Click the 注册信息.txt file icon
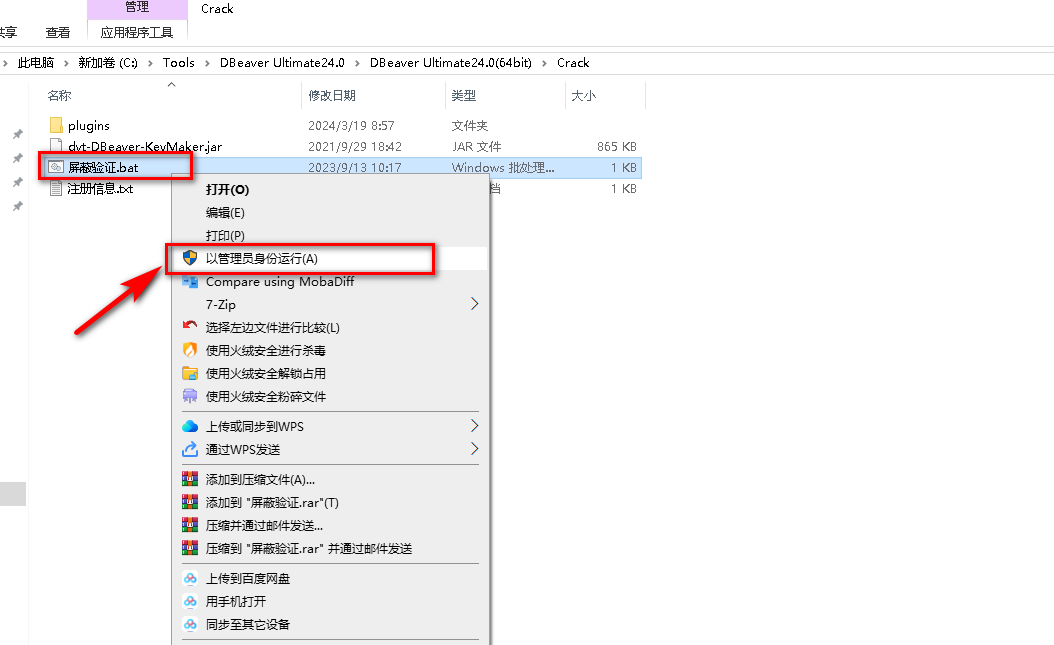1054x645 pixels. pyautogui.click(x=56, y=189)
